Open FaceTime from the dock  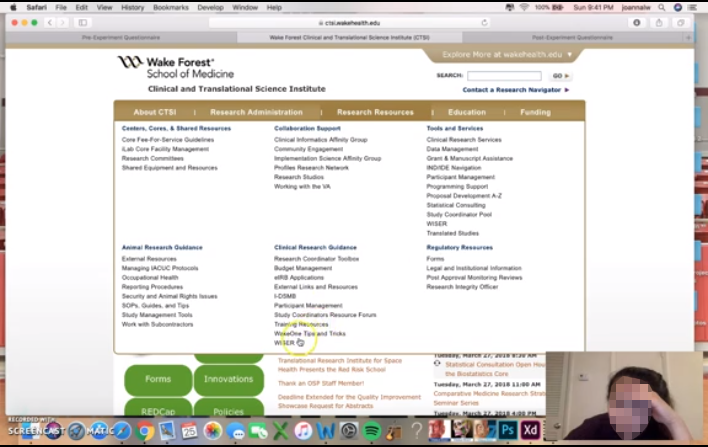(x=258, y=431)
